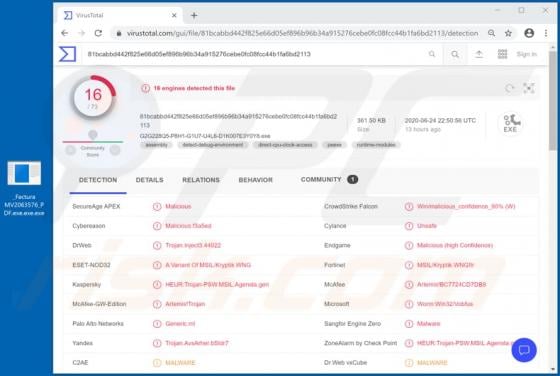The width and height of the screenshot is (560, 376).
Task: Click ESET-NOD32 Kryptik result text
Action: point(208,265)
